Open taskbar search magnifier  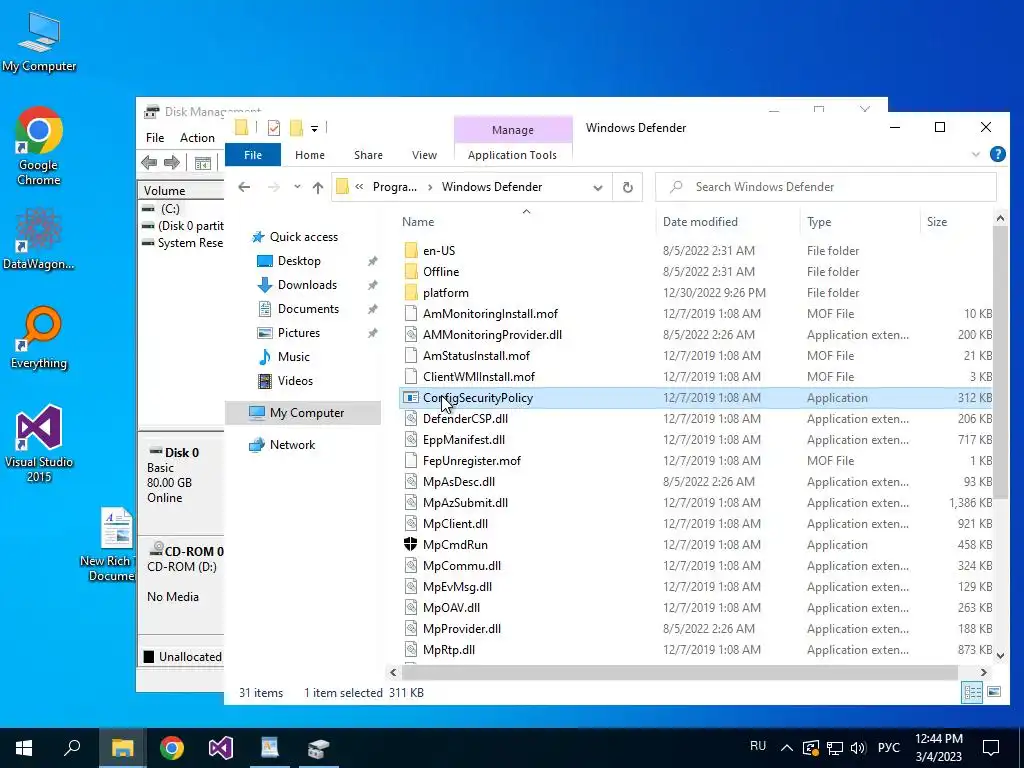[72, 747]
